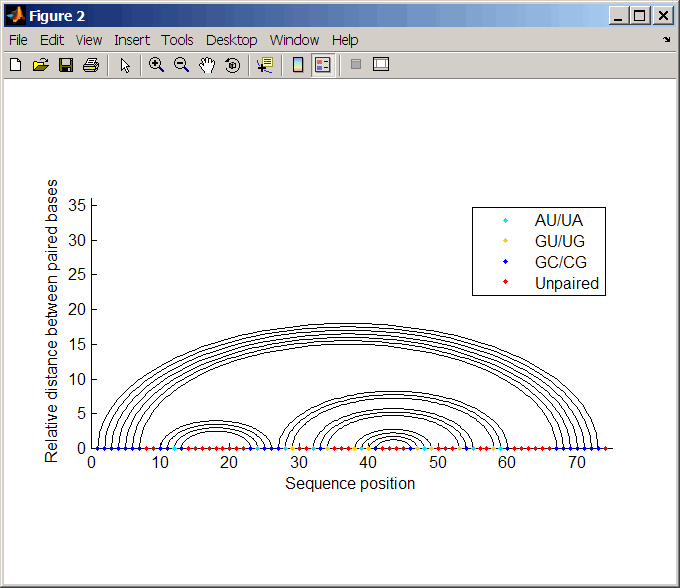
Task: Toggle the Insert Legend toolbar button
Action: point(322,65)
